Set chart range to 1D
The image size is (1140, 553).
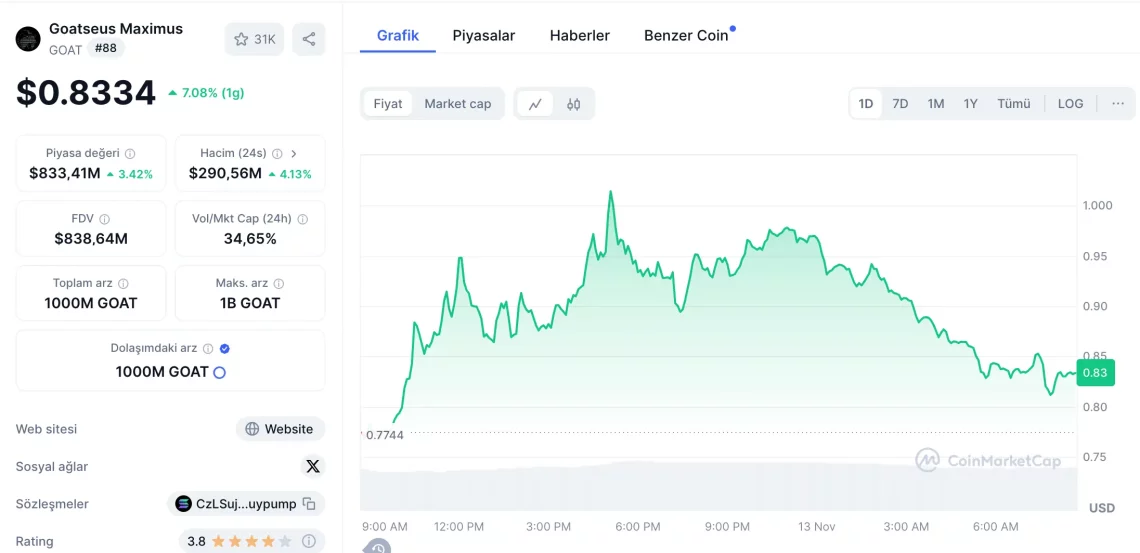[x=866, y=104]
